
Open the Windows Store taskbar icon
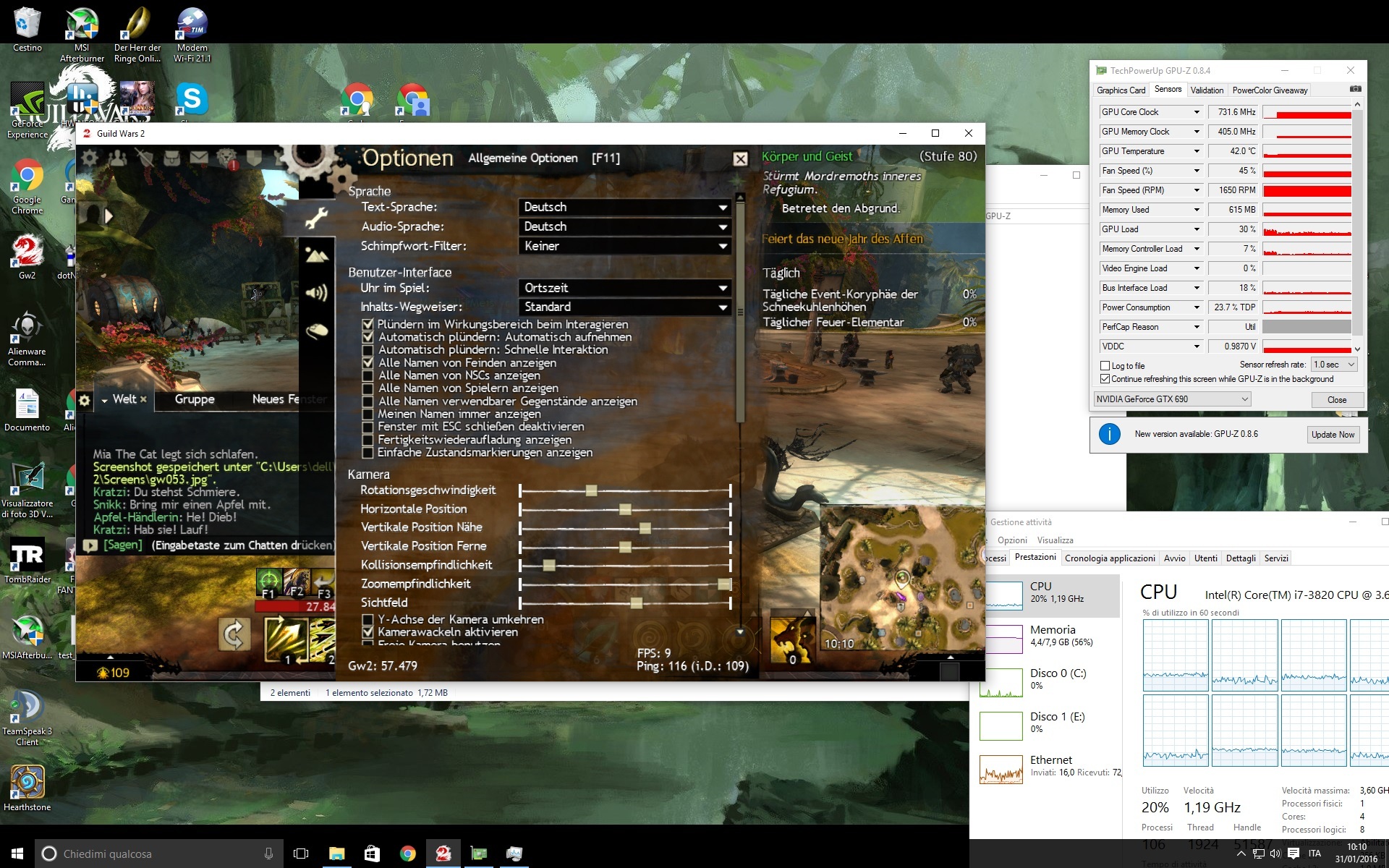tap(372, 854)
